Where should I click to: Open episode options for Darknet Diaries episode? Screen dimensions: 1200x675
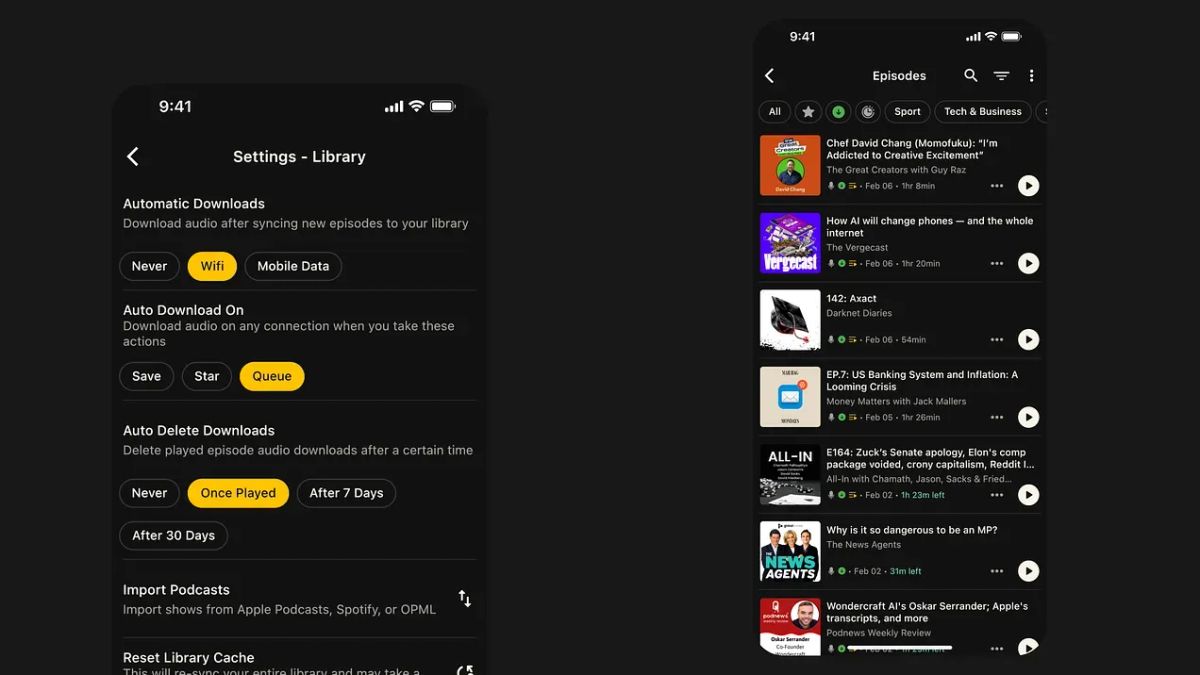point(997,339)
